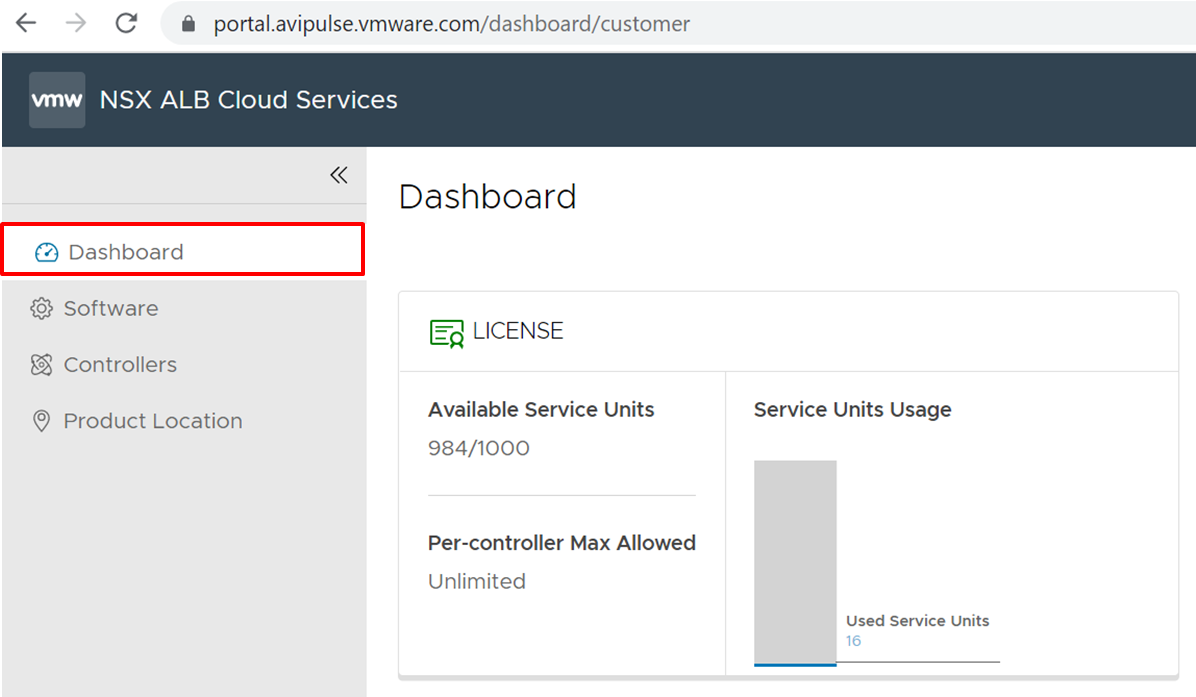Click the VMware vmw logo
This screenshot has width=1196, height=697.
(57, 100)
